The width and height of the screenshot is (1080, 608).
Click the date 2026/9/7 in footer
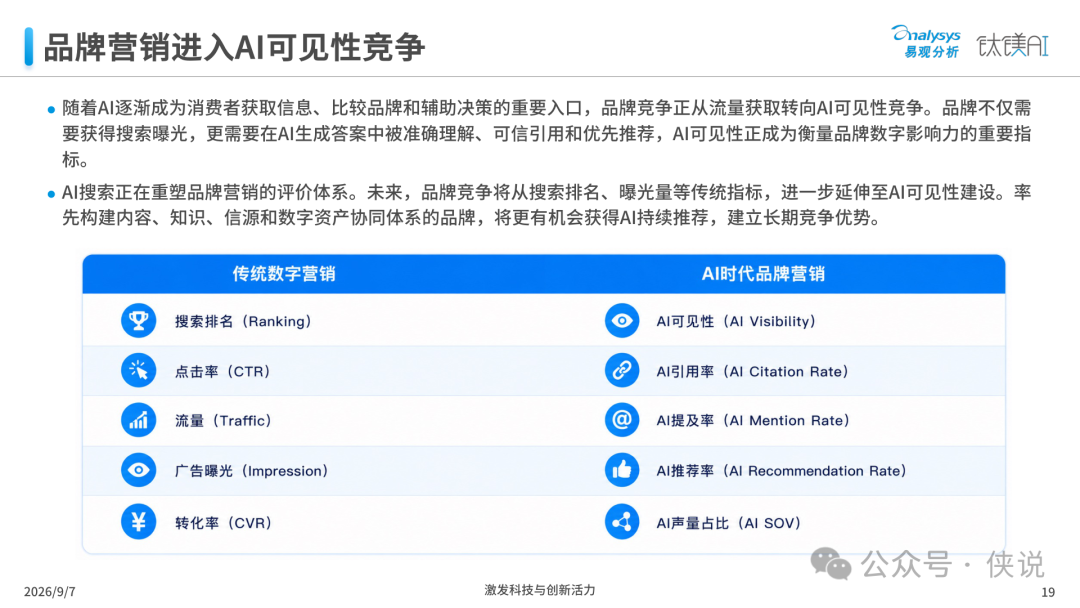pyautogui.click(x=50, y=591)
